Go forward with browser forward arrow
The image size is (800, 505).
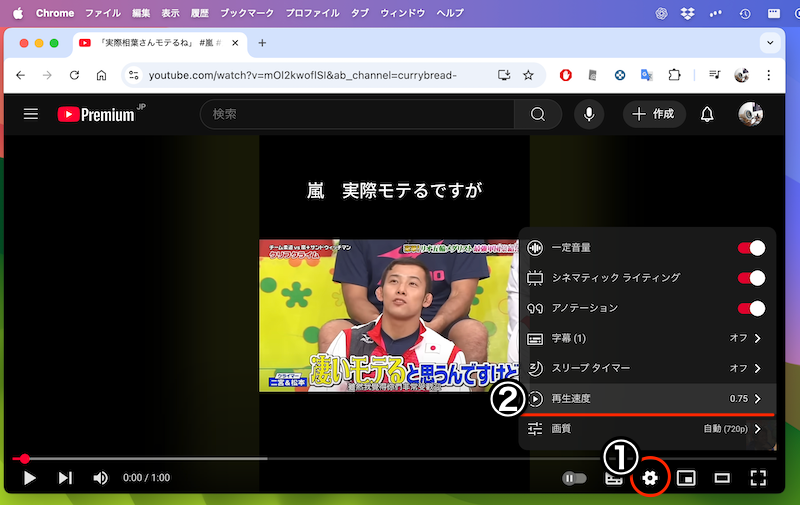[x=47, y=75]
